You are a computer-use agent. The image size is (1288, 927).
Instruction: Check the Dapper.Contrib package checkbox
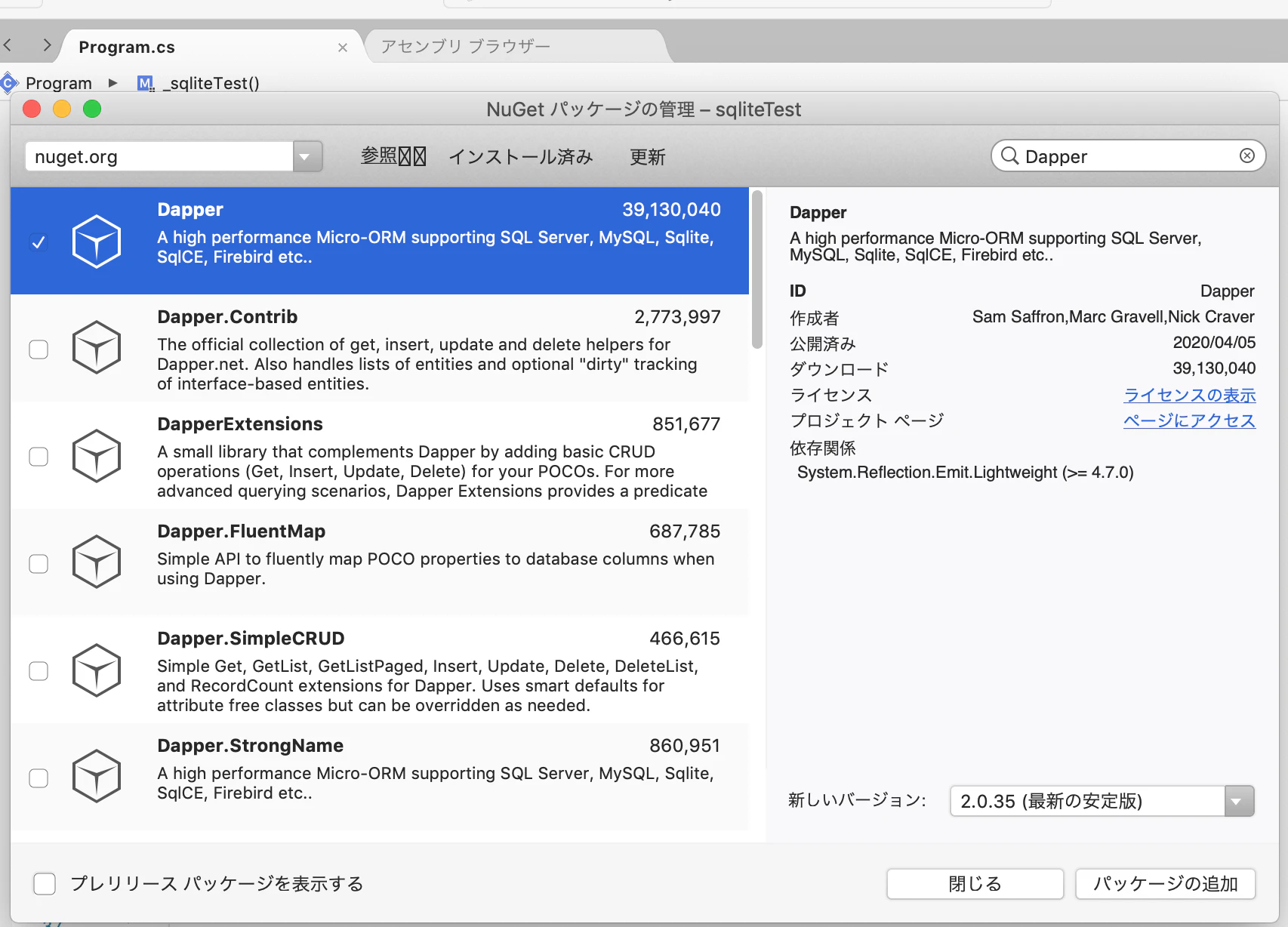coord(39,350)
